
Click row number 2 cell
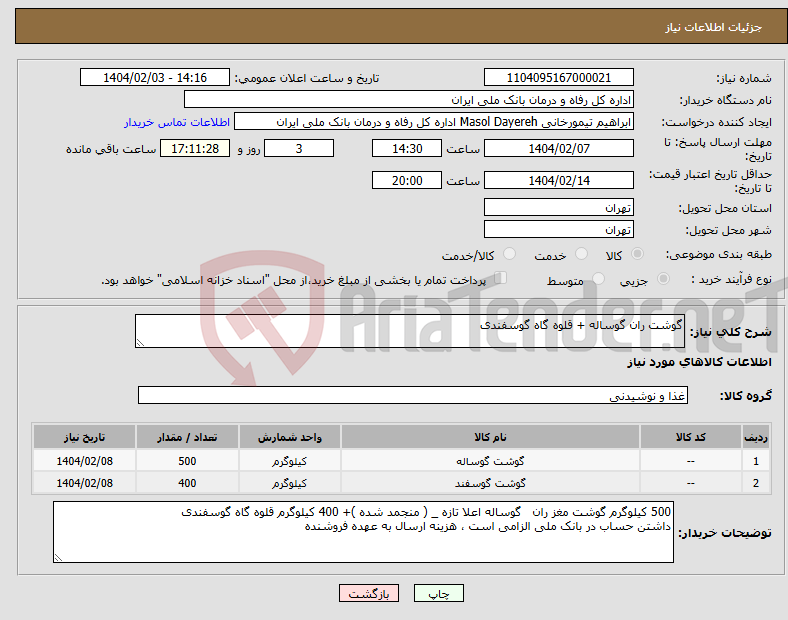click(756, 483)
